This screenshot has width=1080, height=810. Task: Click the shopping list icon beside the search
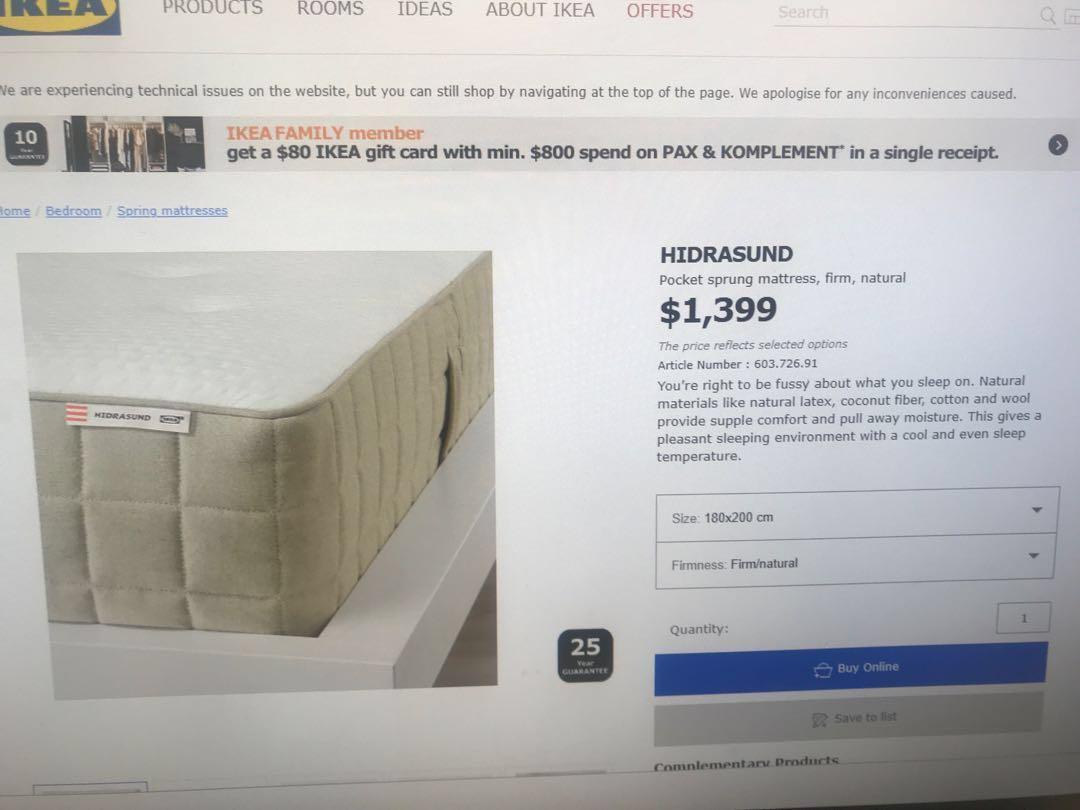pyautogui.click(x=1072, y=17)
